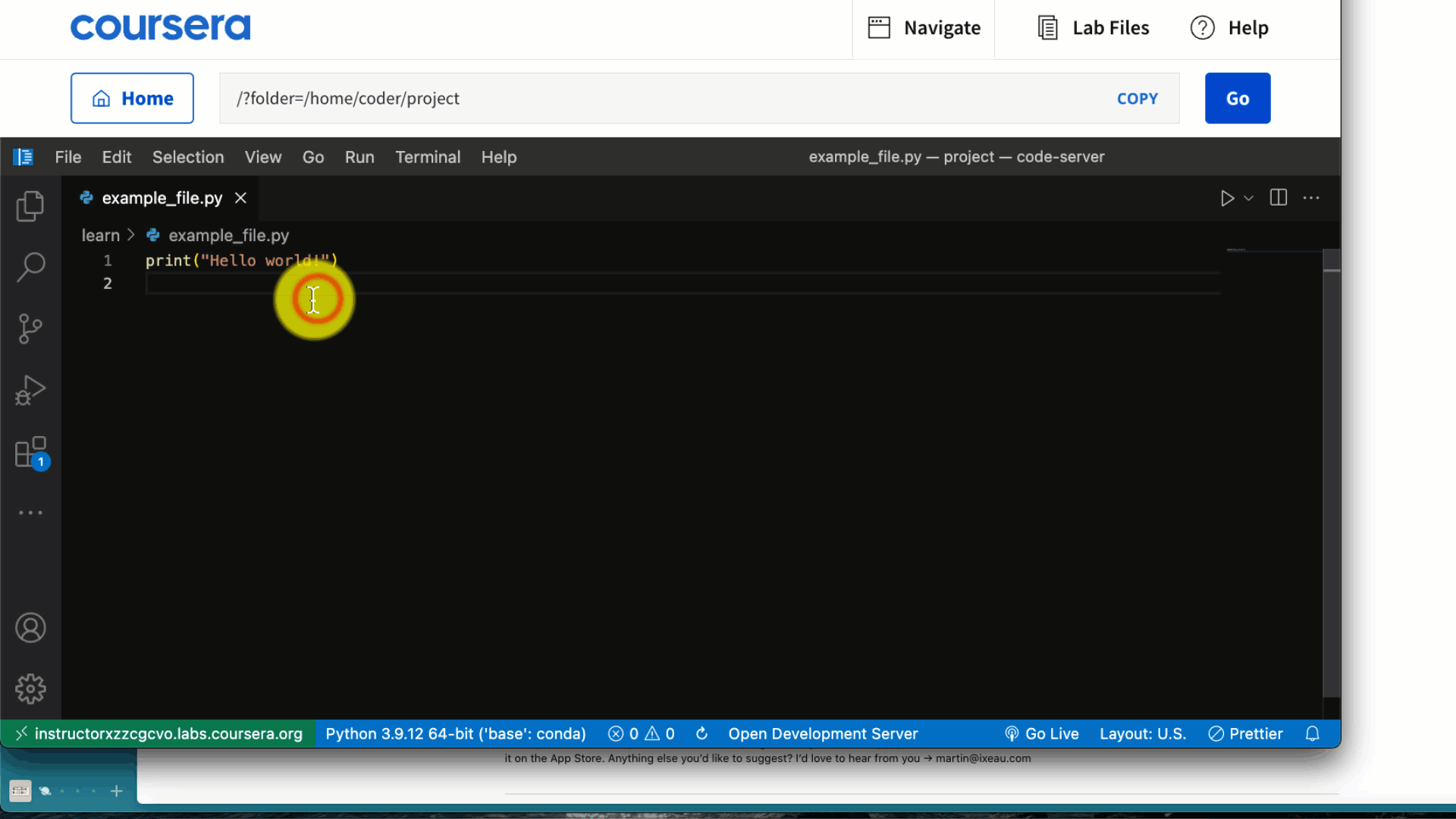This screenshot has height=819, width=1456.
Task: Click the COPY link in URL bar
Action: coord(1137,99)
